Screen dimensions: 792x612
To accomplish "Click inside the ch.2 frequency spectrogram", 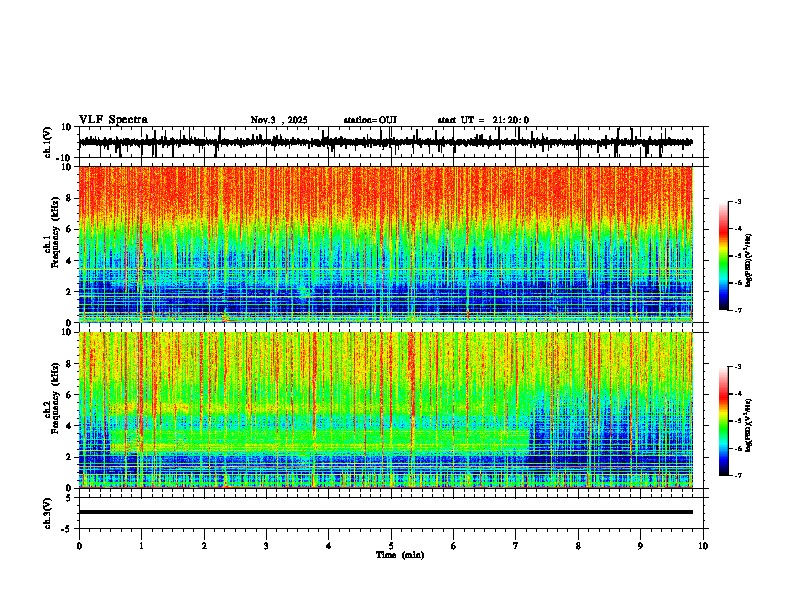I will pyautogui.click(x=385, y=410).
